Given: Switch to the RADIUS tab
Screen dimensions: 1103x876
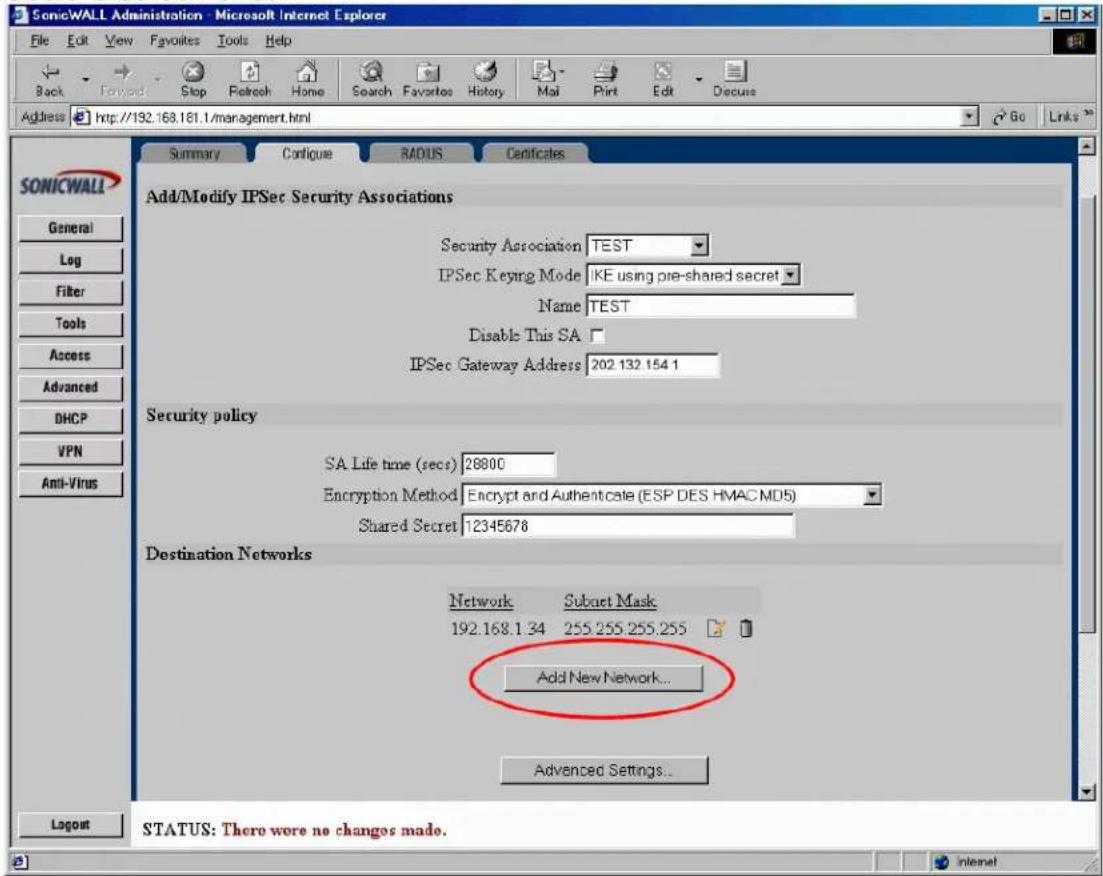Looking at the screenshot, I should (421, 153).
